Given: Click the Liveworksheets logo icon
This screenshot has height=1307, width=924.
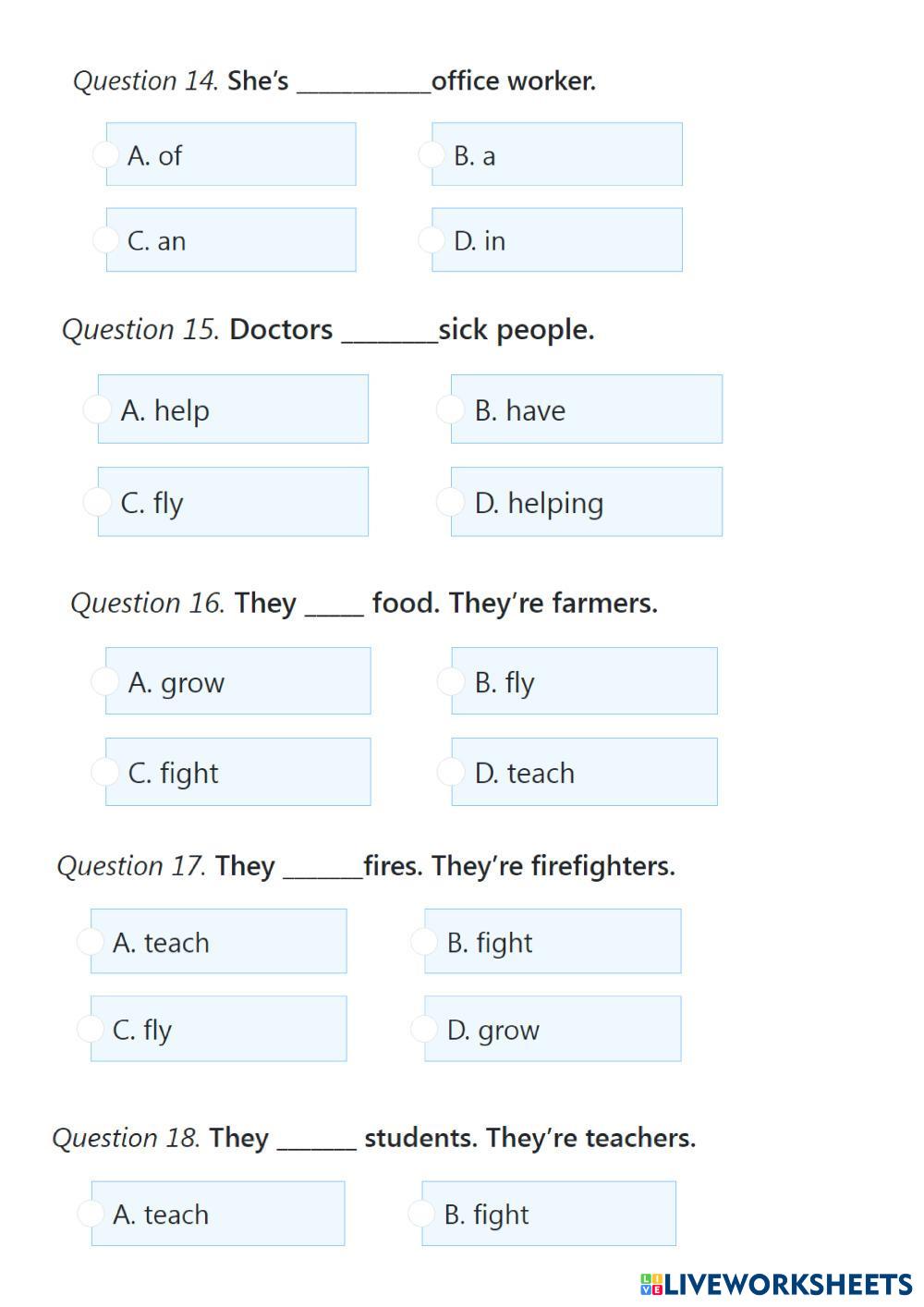Looking at the screenshot, I should pyautogui.click(x=651, y=1284).
